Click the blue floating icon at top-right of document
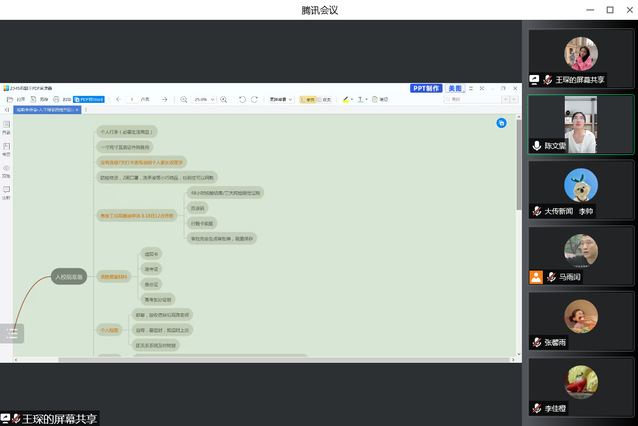Screen dimensions: 638x426 click(x=501, y=122)
